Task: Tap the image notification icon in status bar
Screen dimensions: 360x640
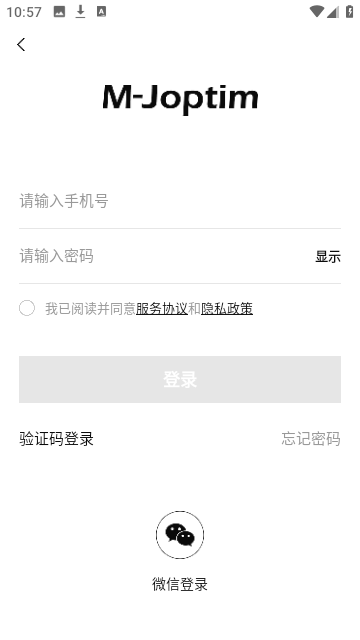Action: (x=59, y=12)
